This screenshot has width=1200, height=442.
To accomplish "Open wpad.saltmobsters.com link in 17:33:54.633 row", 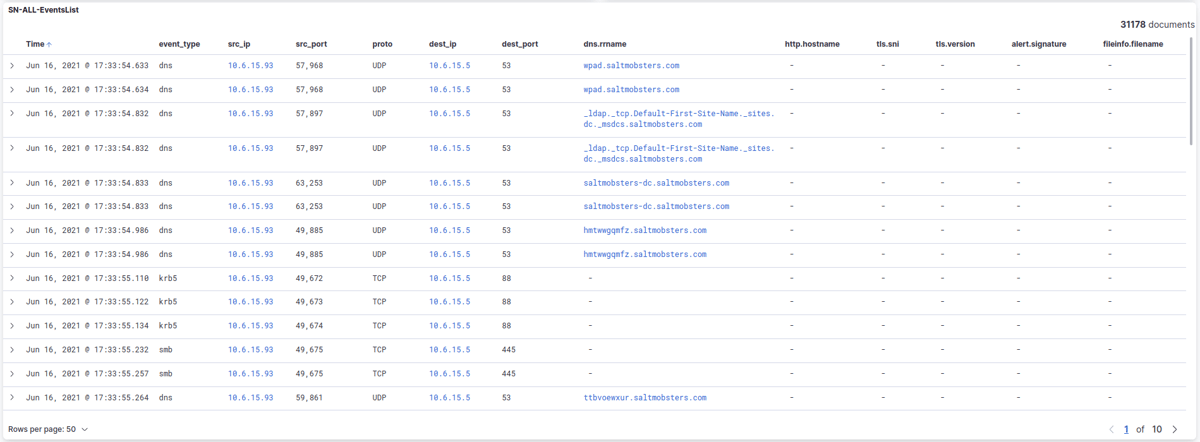I will [631, 65].
